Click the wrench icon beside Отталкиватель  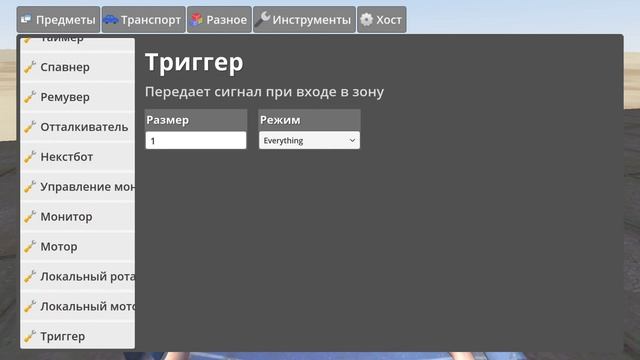tap(30, 127)
